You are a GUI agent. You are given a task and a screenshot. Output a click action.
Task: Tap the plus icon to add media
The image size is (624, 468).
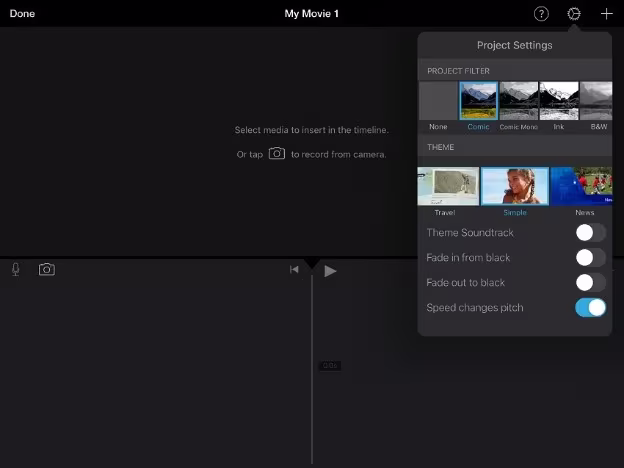click(x=606, y=14)
